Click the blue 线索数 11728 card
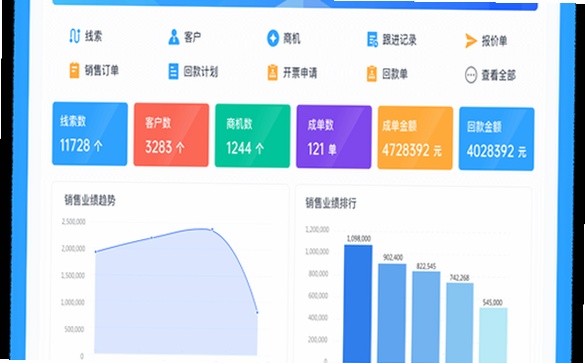This screenshot has height=363, width=585. coord(90,134)
